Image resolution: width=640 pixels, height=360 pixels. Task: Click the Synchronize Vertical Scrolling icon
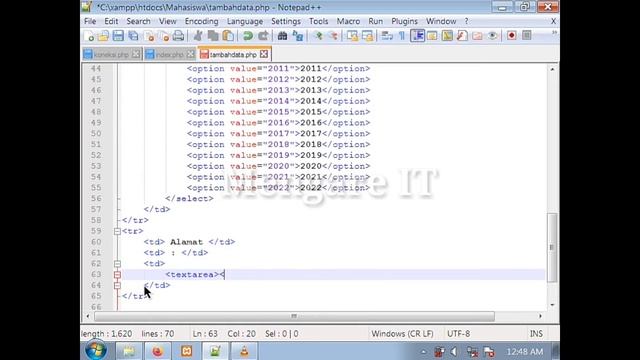pos(352,36)
